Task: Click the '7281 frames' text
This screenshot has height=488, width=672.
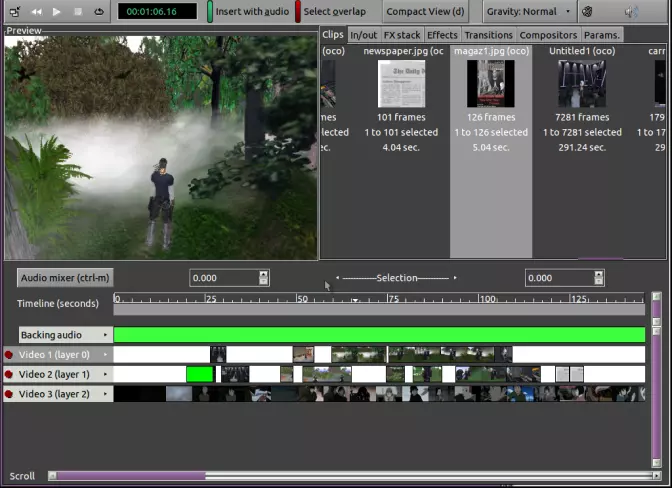Action: click(x=582, y=117)
